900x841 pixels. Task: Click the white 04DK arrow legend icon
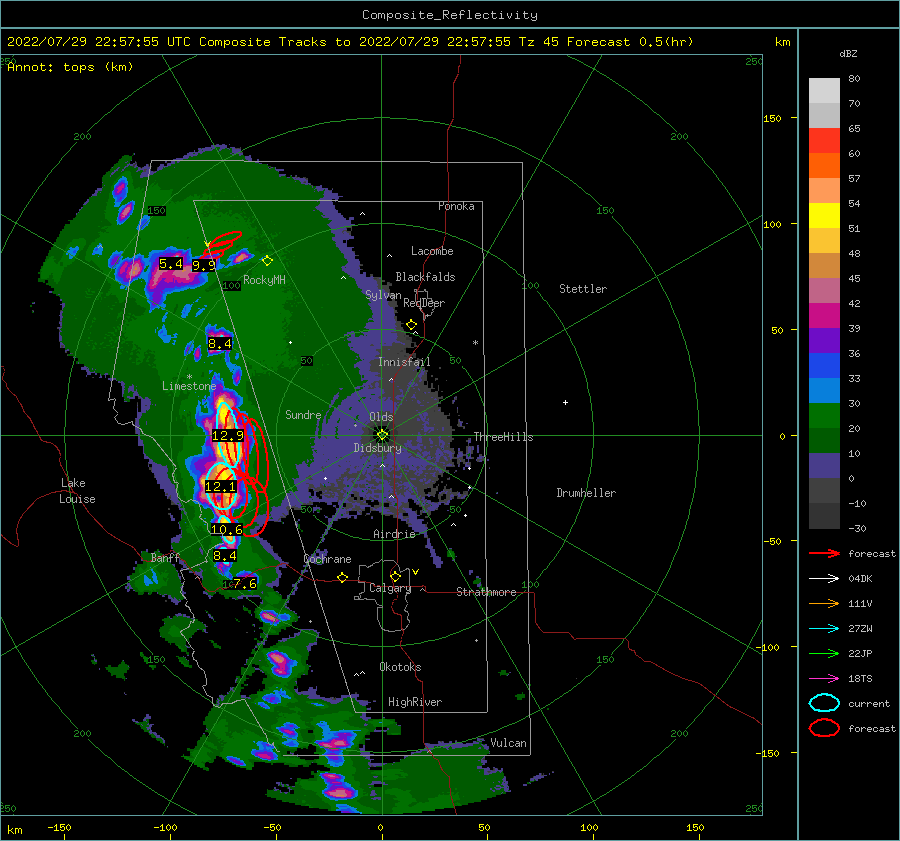pyautogui.click(x=824, y=579)
